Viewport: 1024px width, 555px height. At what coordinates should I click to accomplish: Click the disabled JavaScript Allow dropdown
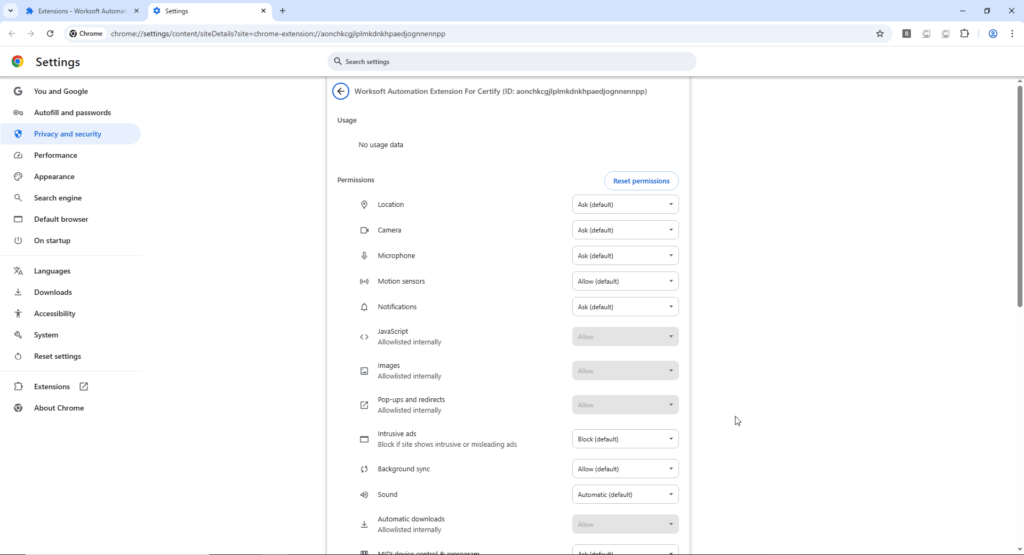click(x=625, y=337)
